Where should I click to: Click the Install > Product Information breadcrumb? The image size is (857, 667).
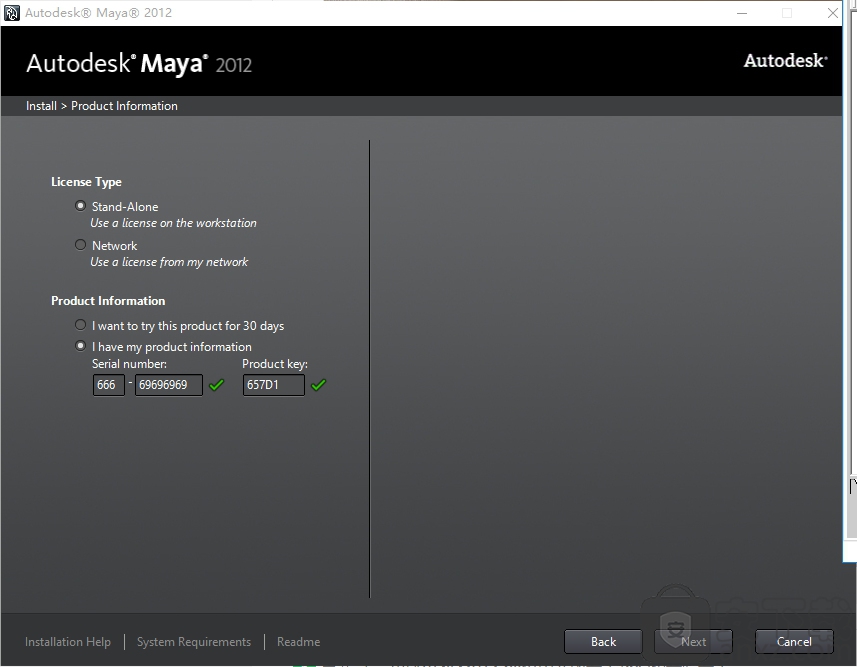102,106
